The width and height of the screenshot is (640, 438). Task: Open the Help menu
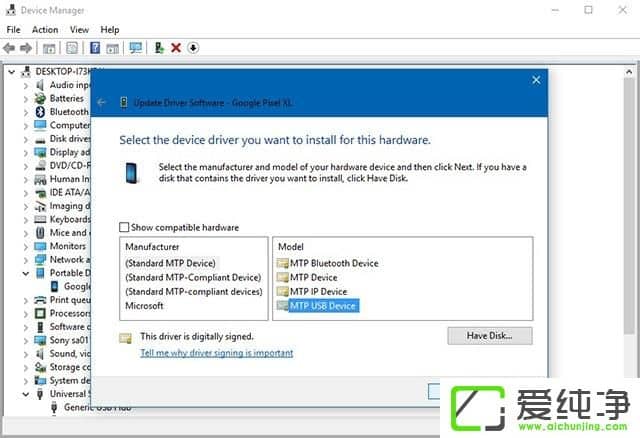(x=110, y=30)
